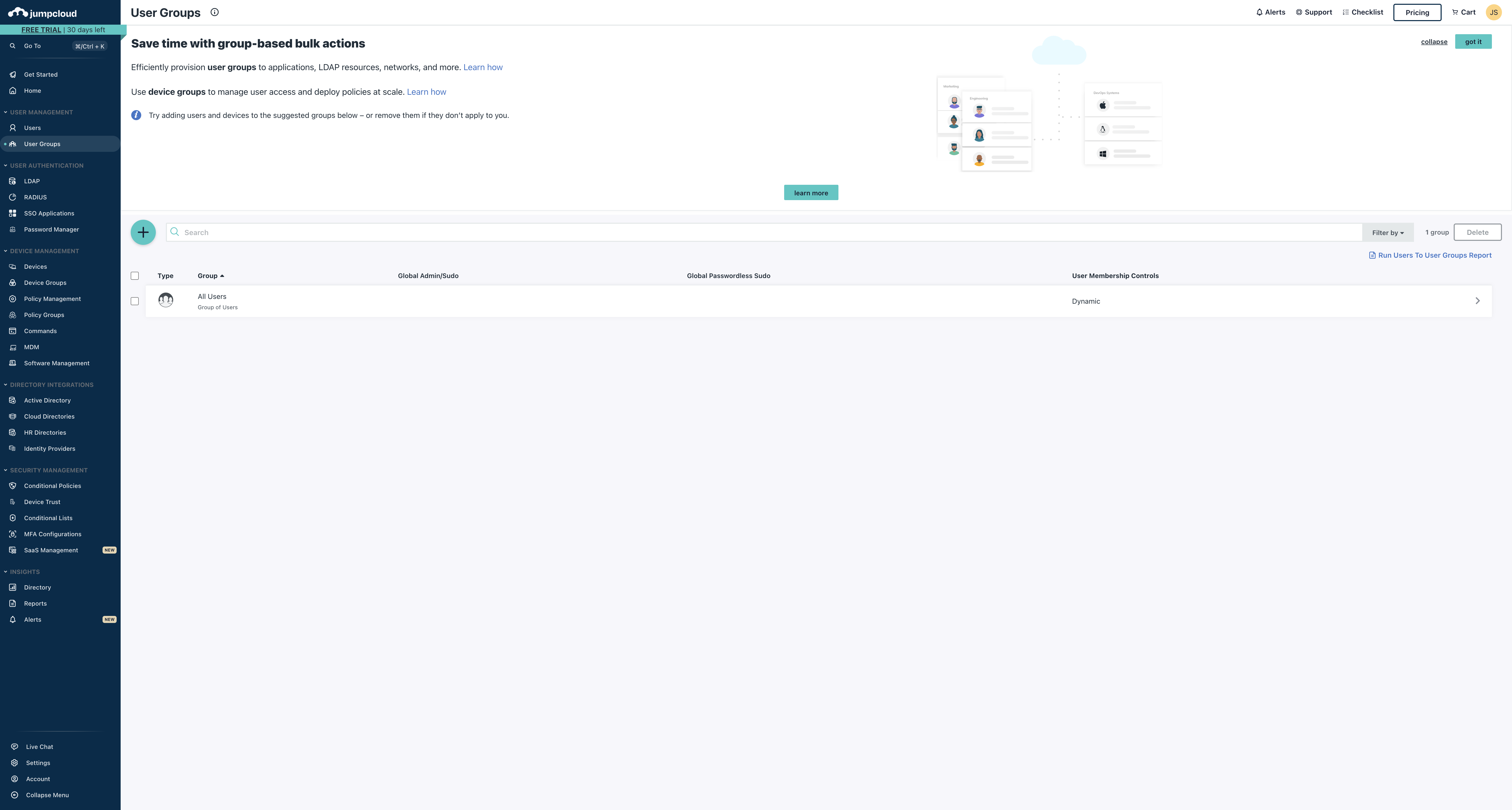The image size is (1512, 810).
Task: Click the Policy Management icon
Action: tap(12, 299)
